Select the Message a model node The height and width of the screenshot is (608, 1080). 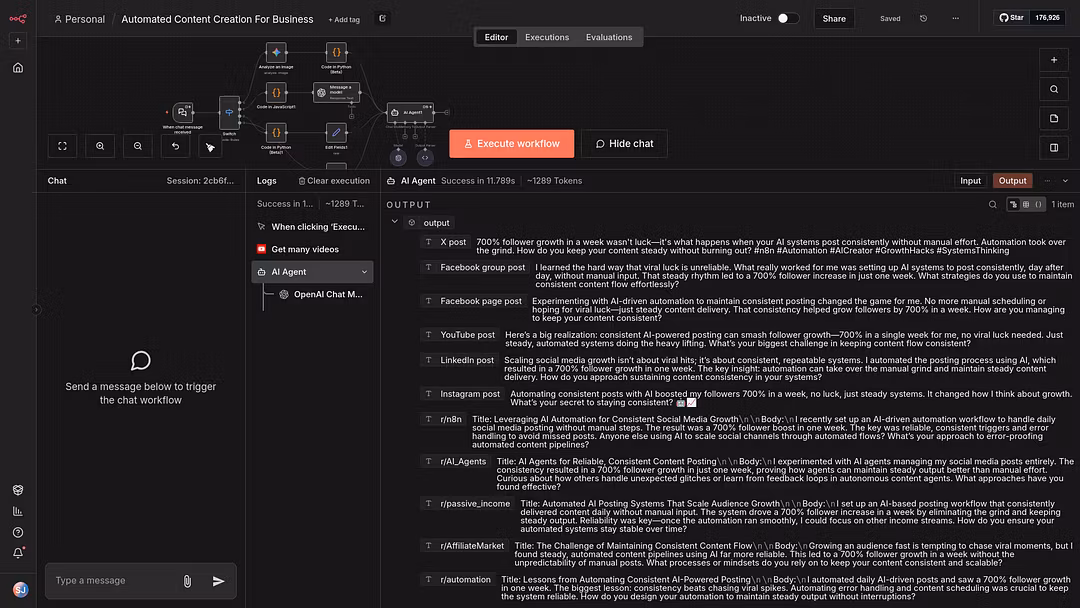(336, 92)
